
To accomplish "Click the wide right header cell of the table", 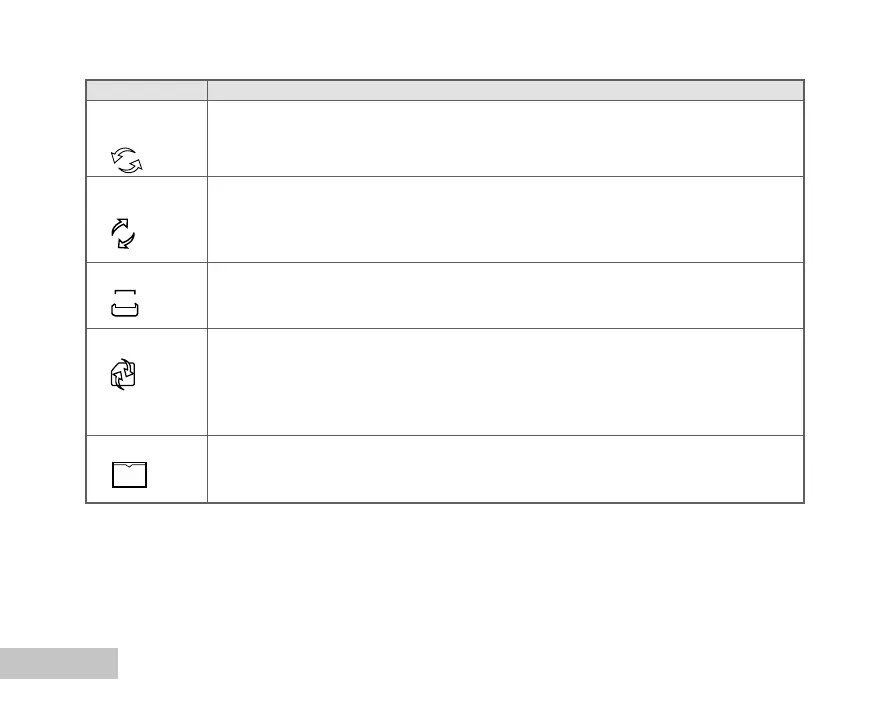I will [505, 90].
